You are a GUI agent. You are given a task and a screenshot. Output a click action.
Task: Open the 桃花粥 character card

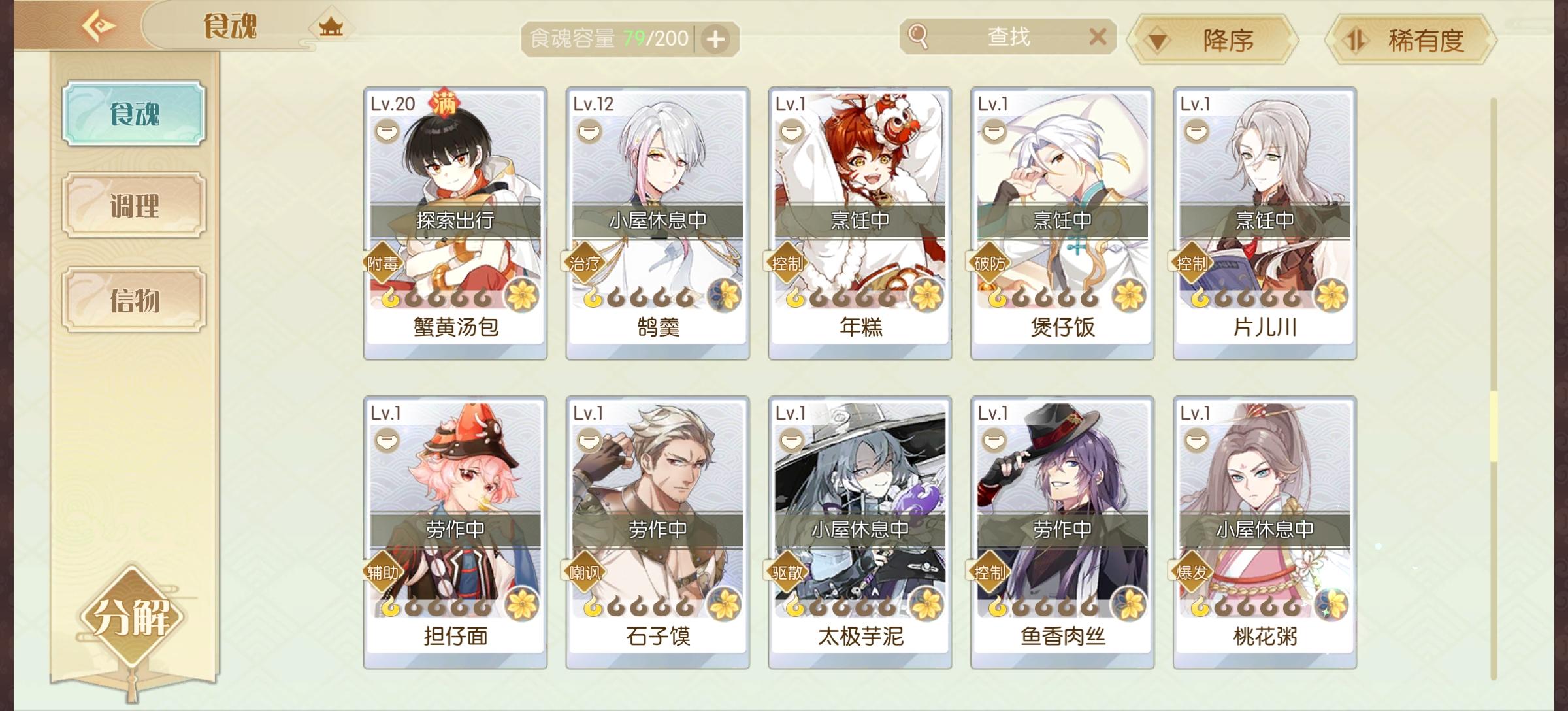click(1265, 532)
